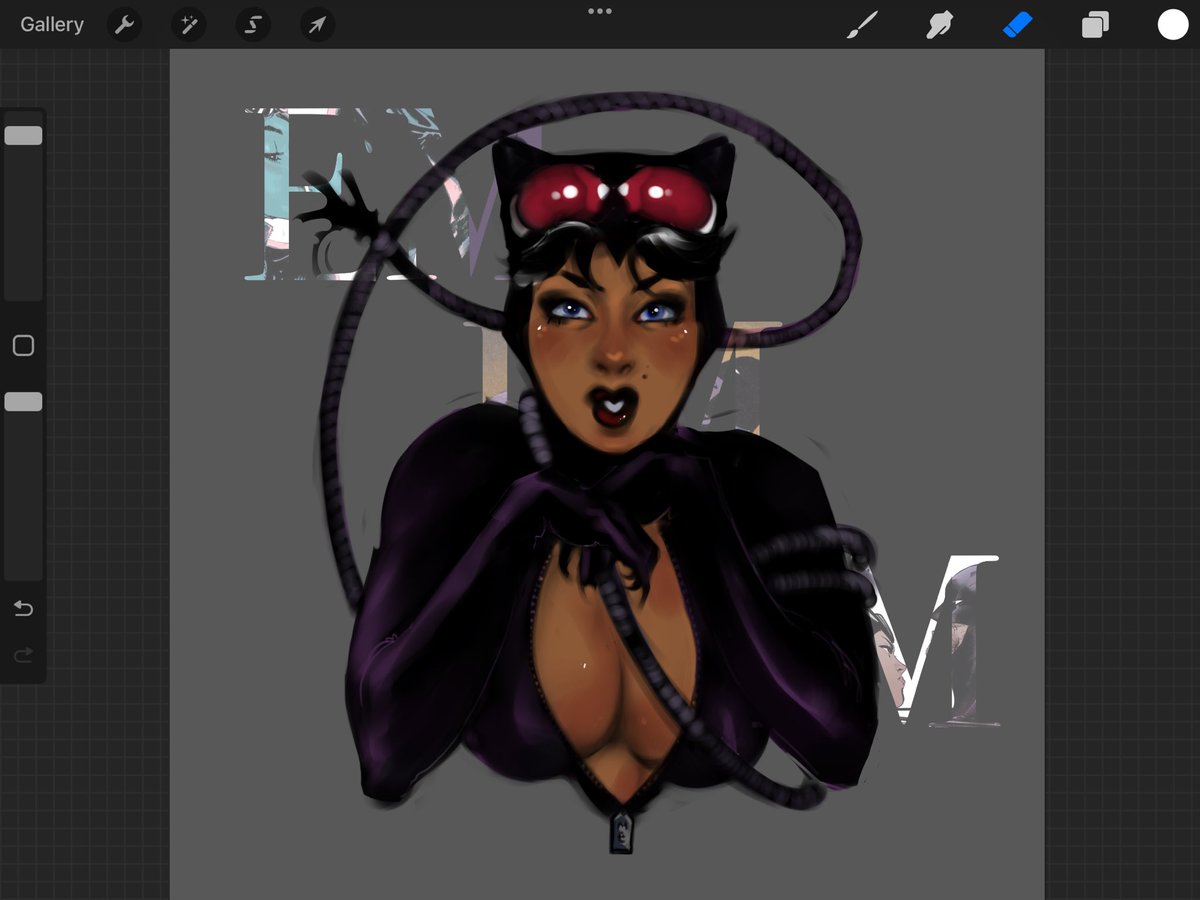The height and width of the screenshot is (900, 1200).
Task: Activate the Selection tool
Action: [x=253, y=25]
